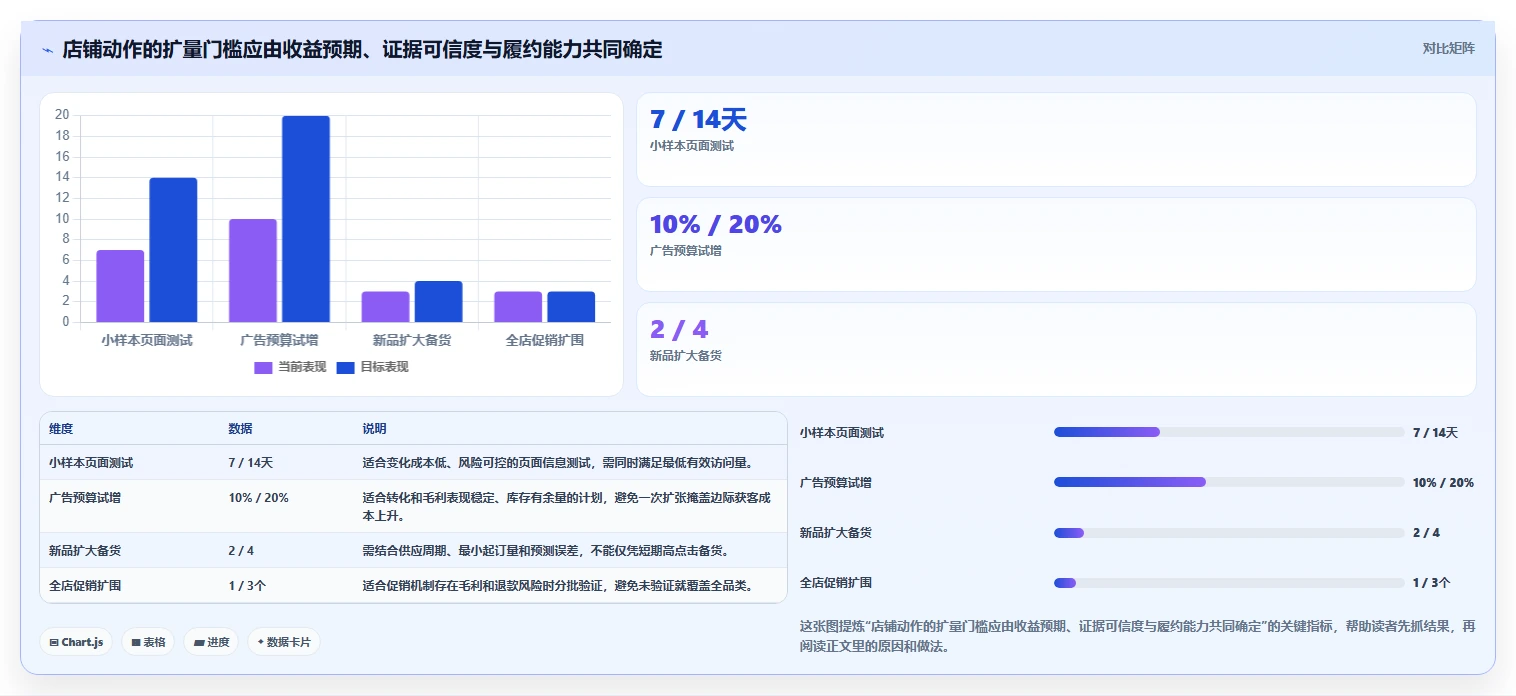Click the 20 tick on the chart y-axis
The height and width of the screenshot is (696, 1516).
tap(62, 115)
